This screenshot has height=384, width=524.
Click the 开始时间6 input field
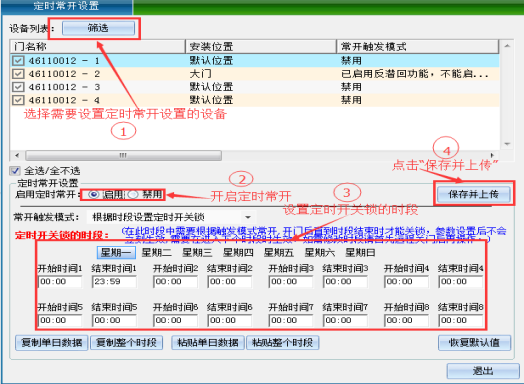(x=175, y=320)
